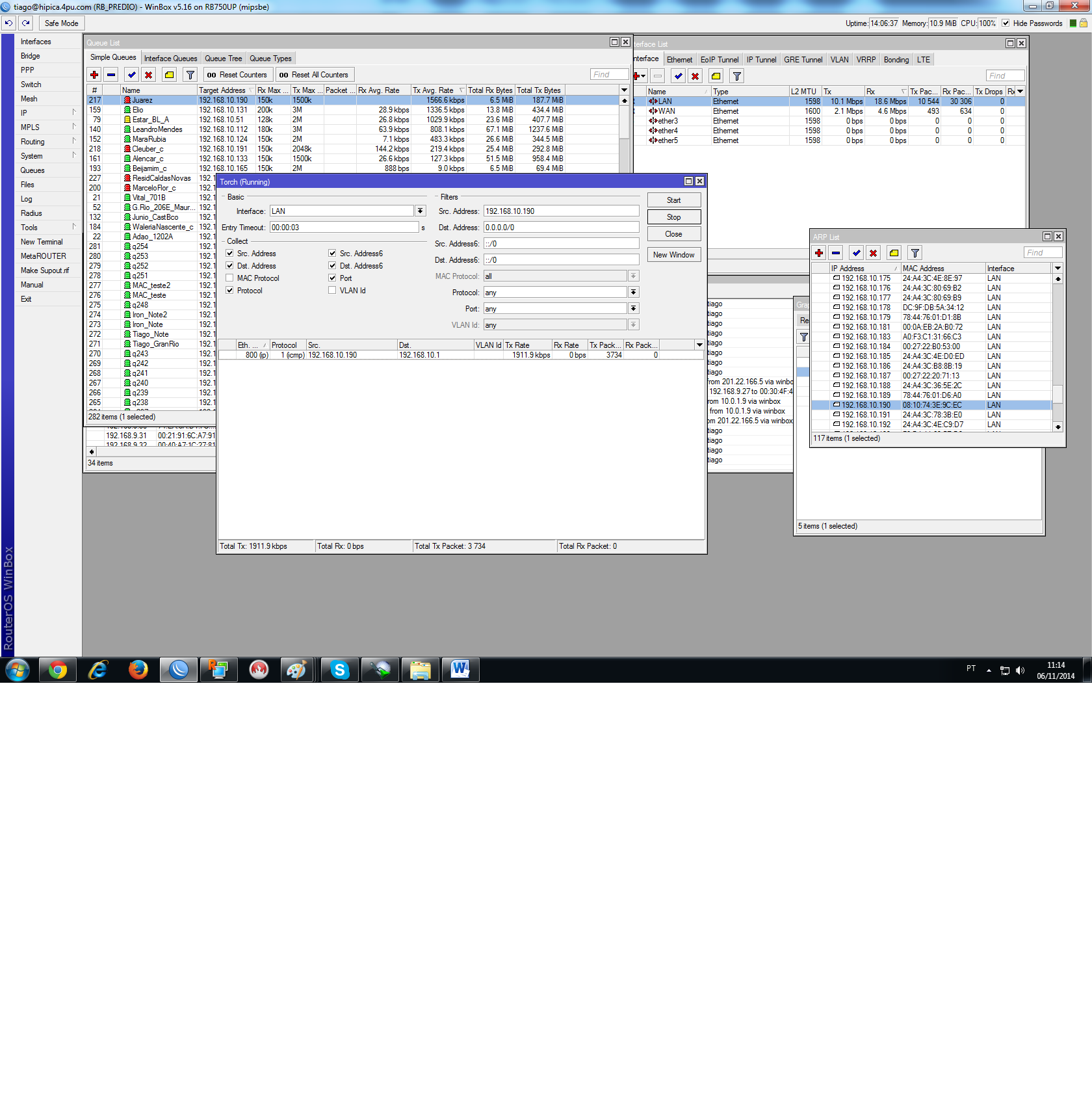
Task: Switch to Queue Types tab
Action: click(270, 59)
